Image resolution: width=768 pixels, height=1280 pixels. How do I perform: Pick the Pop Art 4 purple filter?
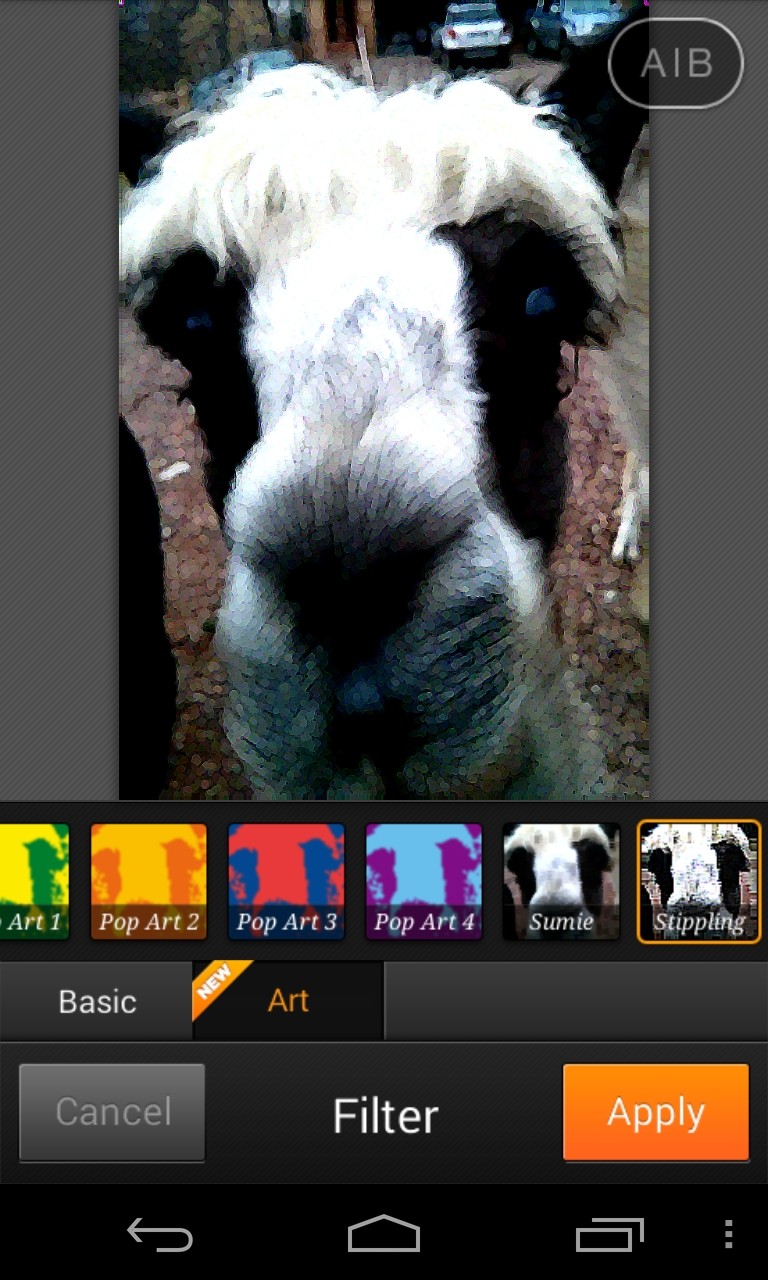(423, 881)
